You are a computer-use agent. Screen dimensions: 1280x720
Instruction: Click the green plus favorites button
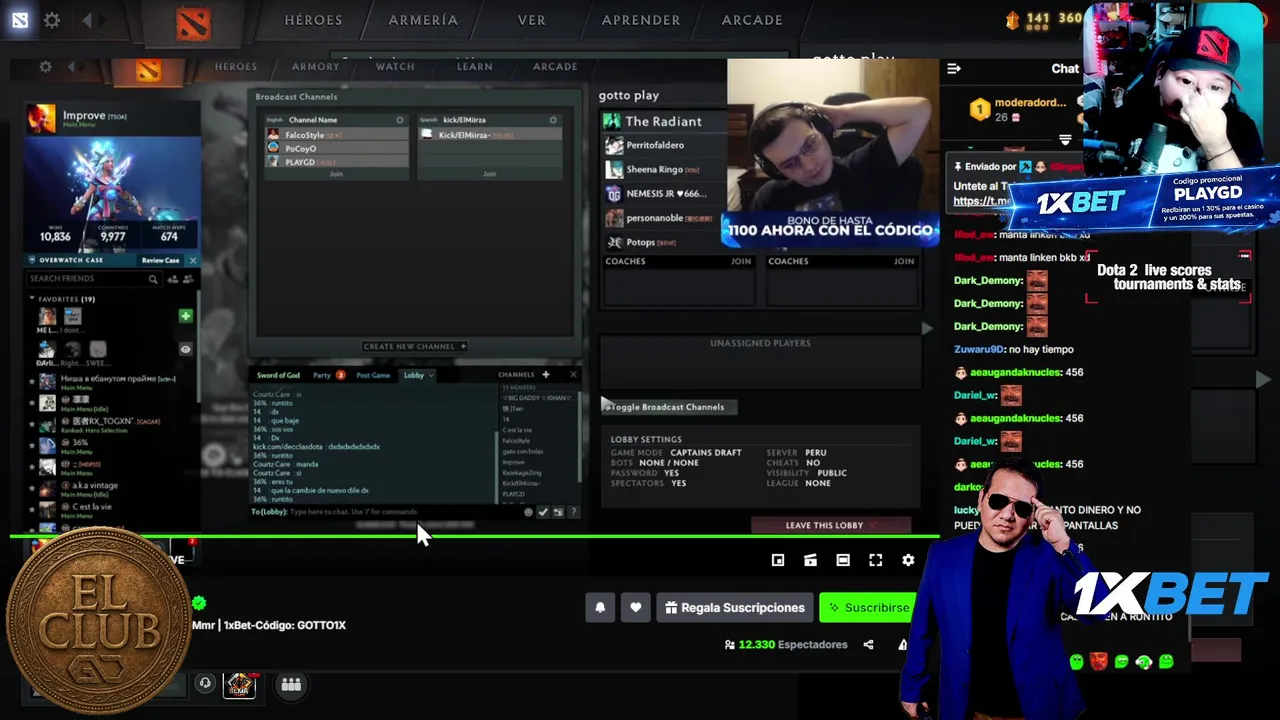pos(185,316)
